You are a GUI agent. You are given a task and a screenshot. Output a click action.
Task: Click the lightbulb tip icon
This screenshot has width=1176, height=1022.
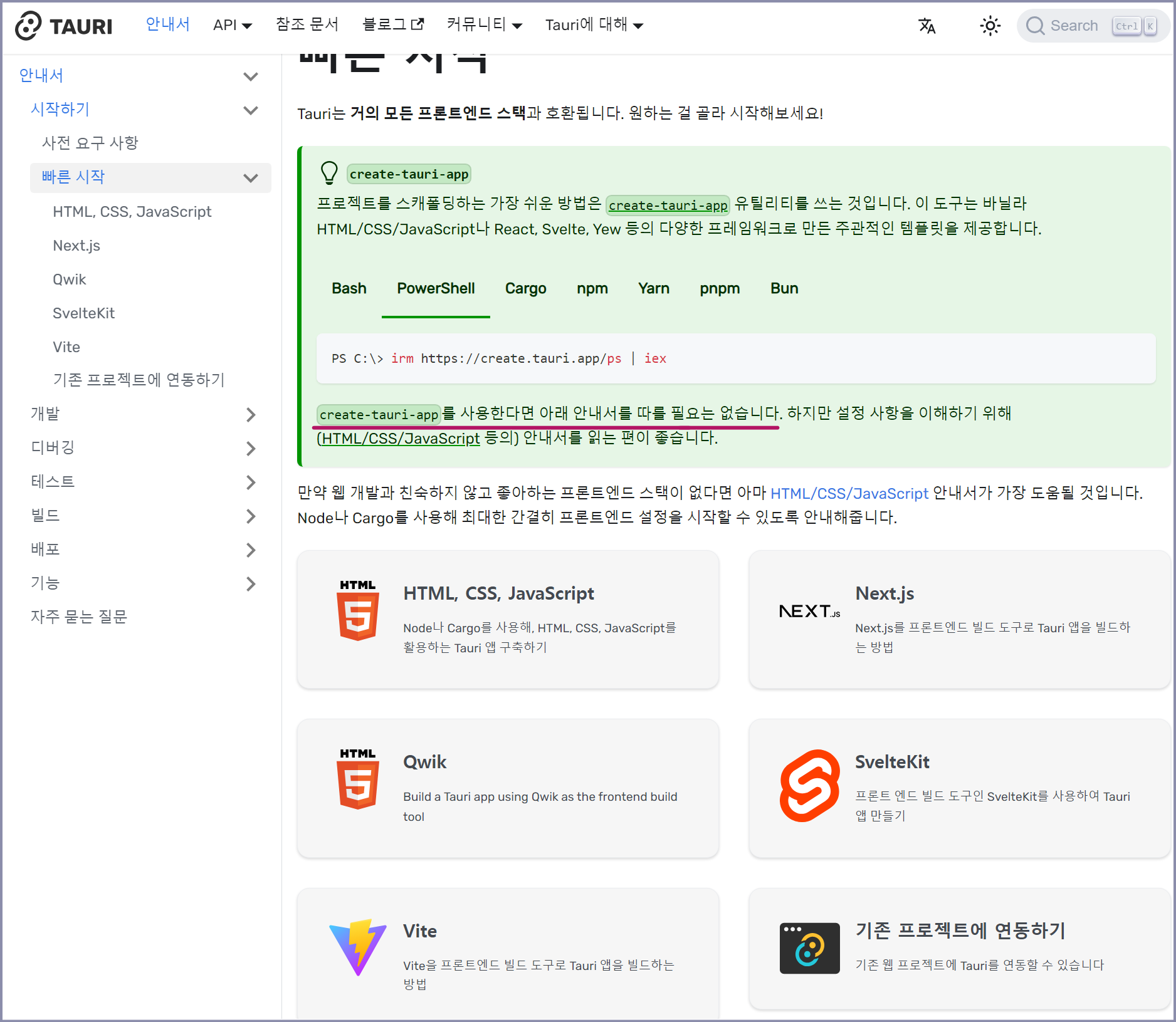pos(329,173)
